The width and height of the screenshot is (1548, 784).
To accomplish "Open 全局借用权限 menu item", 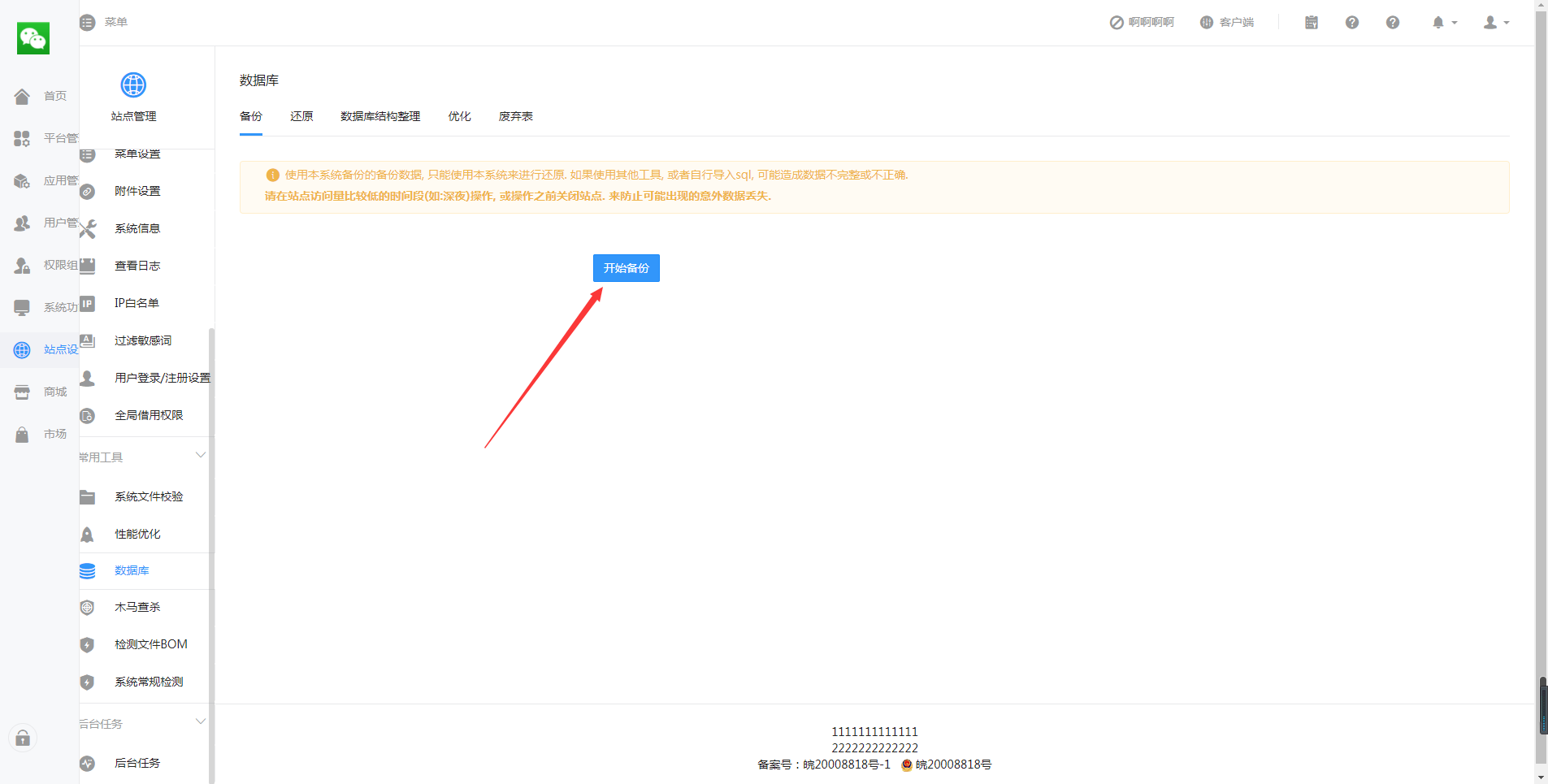I will point(147,415).
